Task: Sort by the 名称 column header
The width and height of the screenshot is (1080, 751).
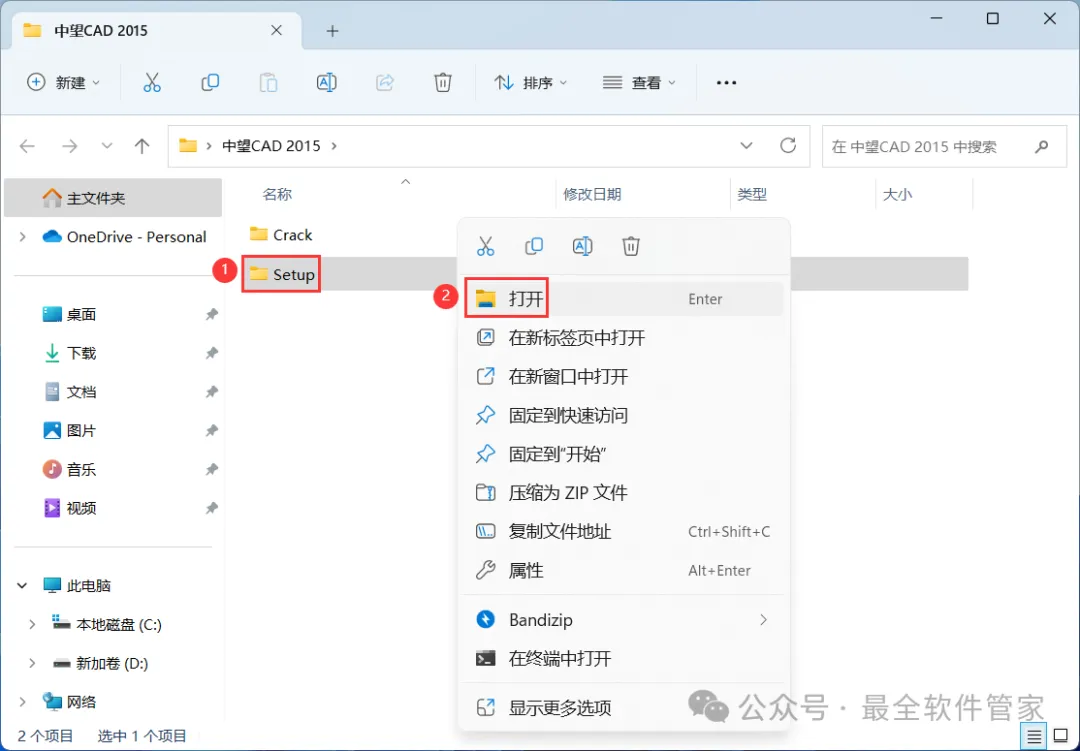Action: [x=277, y=194]
